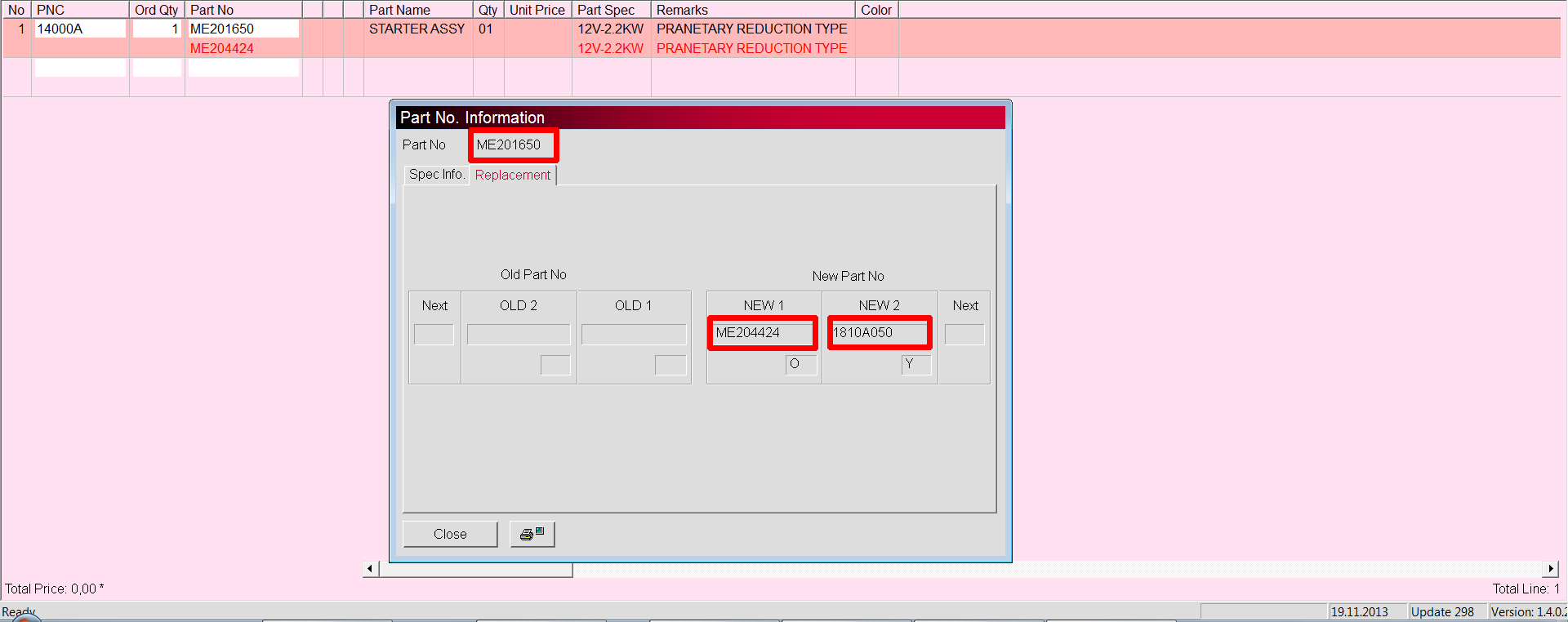This screenshot has width=1568, height=622.
Task: Click the black 12V-2.2KW part spec text
Action: (x=611, y=29)
